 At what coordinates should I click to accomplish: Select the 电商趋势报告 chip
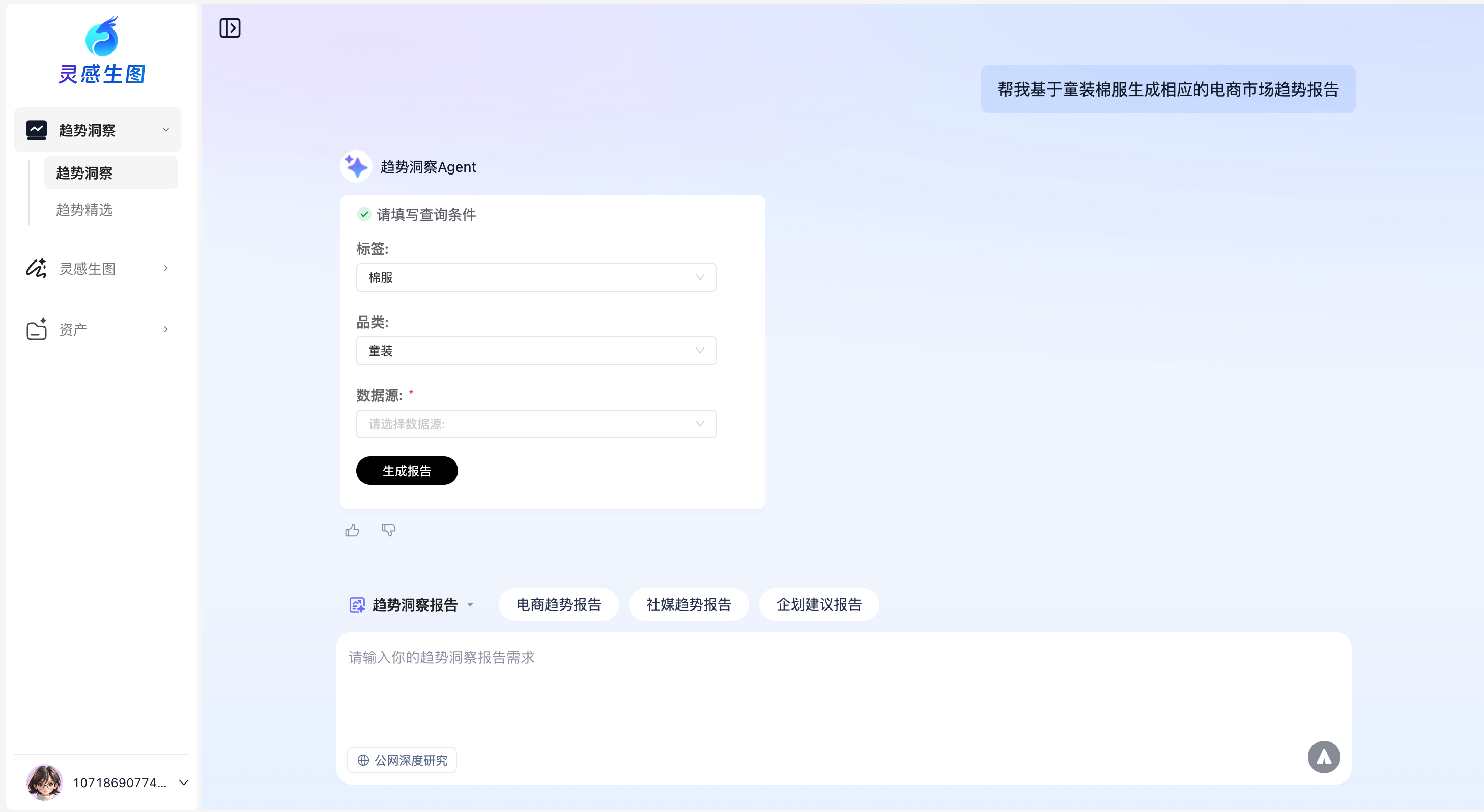click(x=558, y=605)
